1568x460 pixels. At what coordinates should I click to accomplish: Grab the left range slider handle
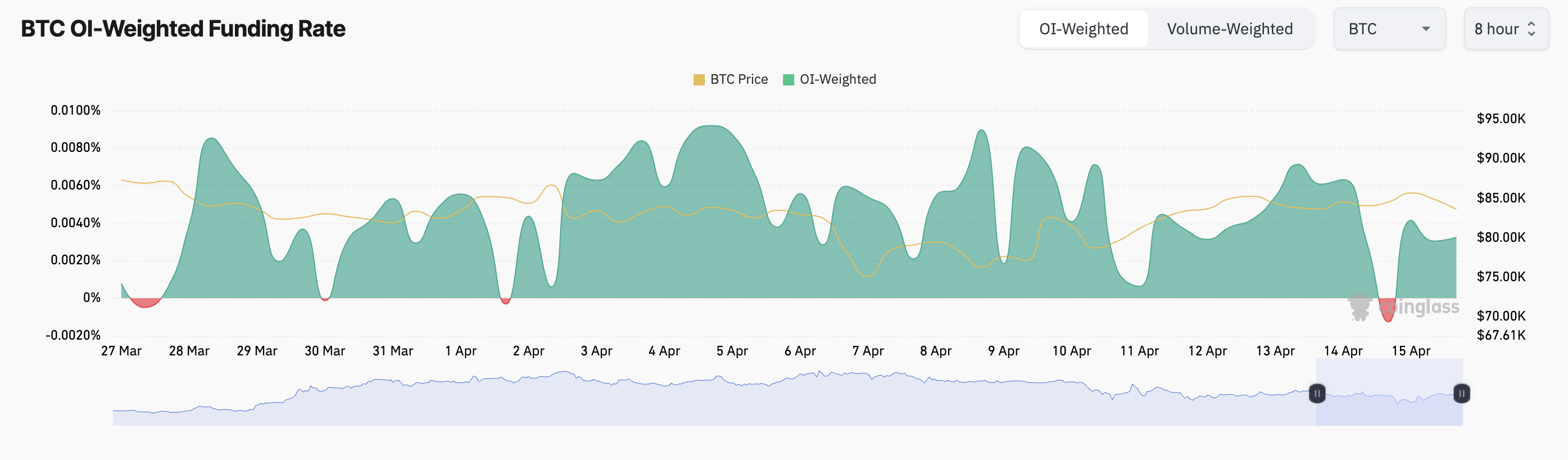click(1317, 394)
